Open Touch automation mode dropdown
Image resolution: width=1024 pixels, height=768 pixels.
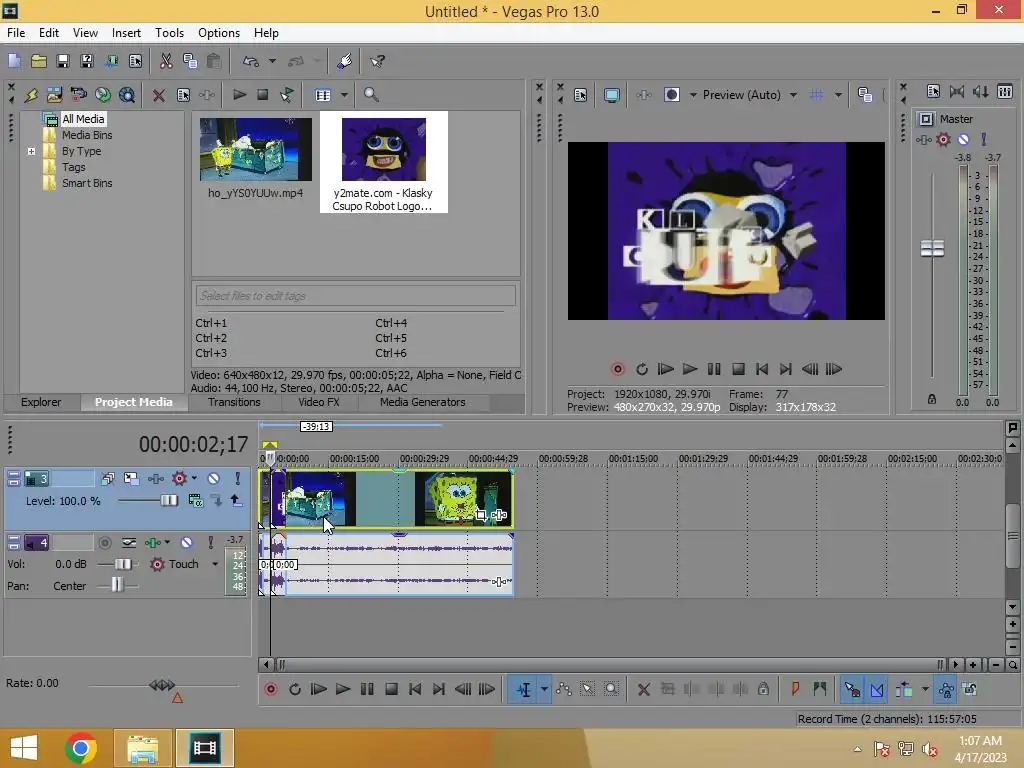click(x=215, y=564)
